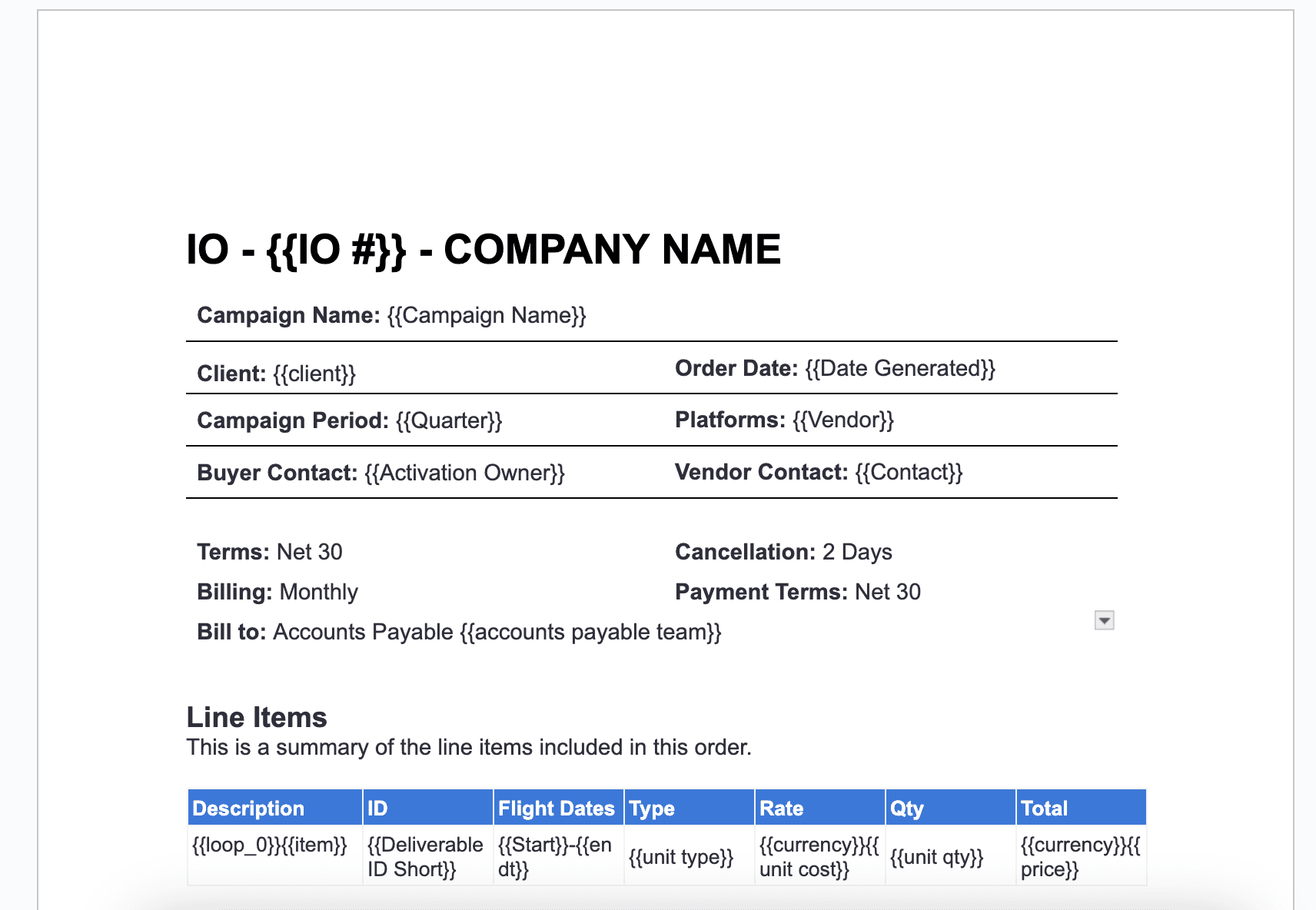
Task: Click the ID column header
Action: click(377, 808)
